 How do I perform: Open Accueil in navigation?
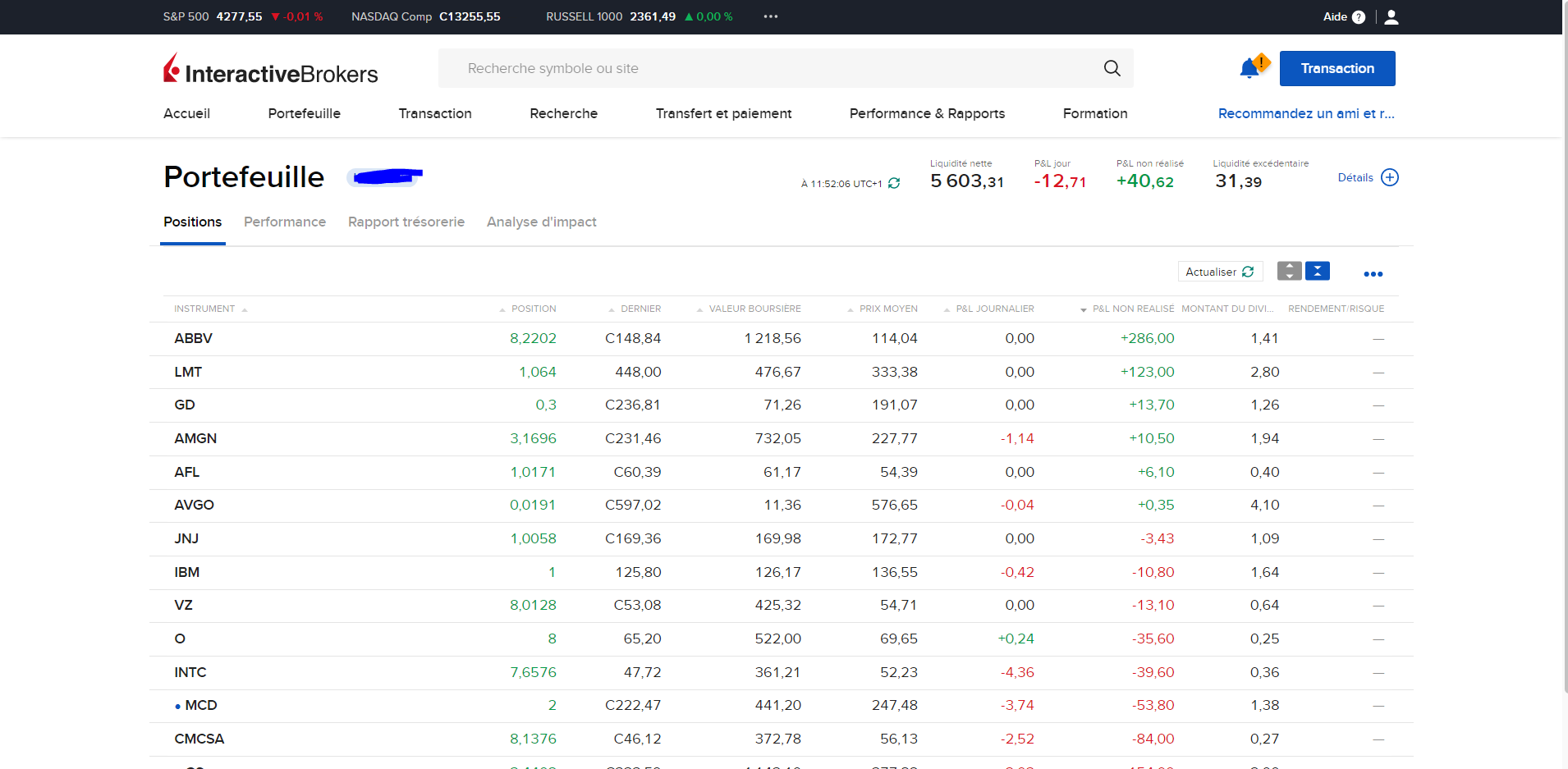pyautogui.click(x=186, y=113)
